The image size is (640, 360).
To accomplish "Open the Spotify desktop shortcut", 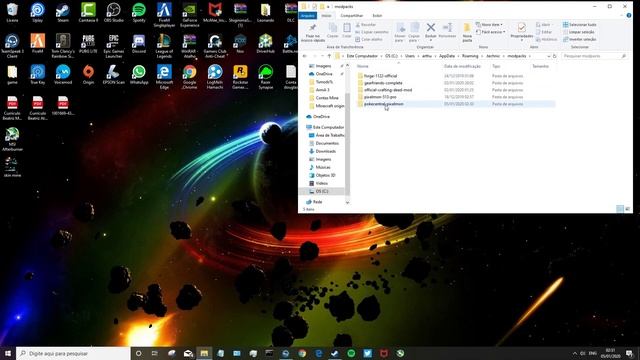I will point(139,13).
